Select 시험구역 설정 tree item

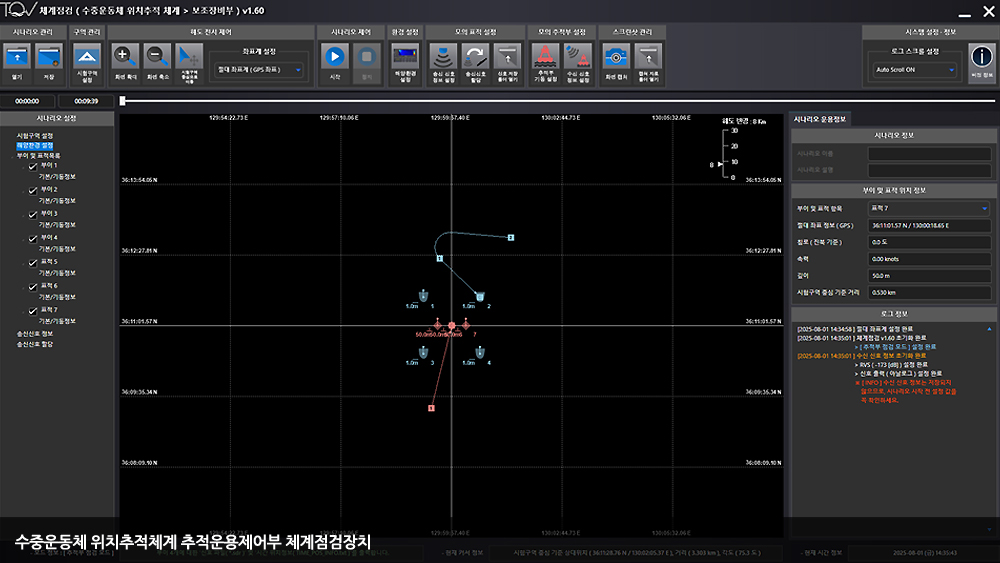[x=35, y=136]
